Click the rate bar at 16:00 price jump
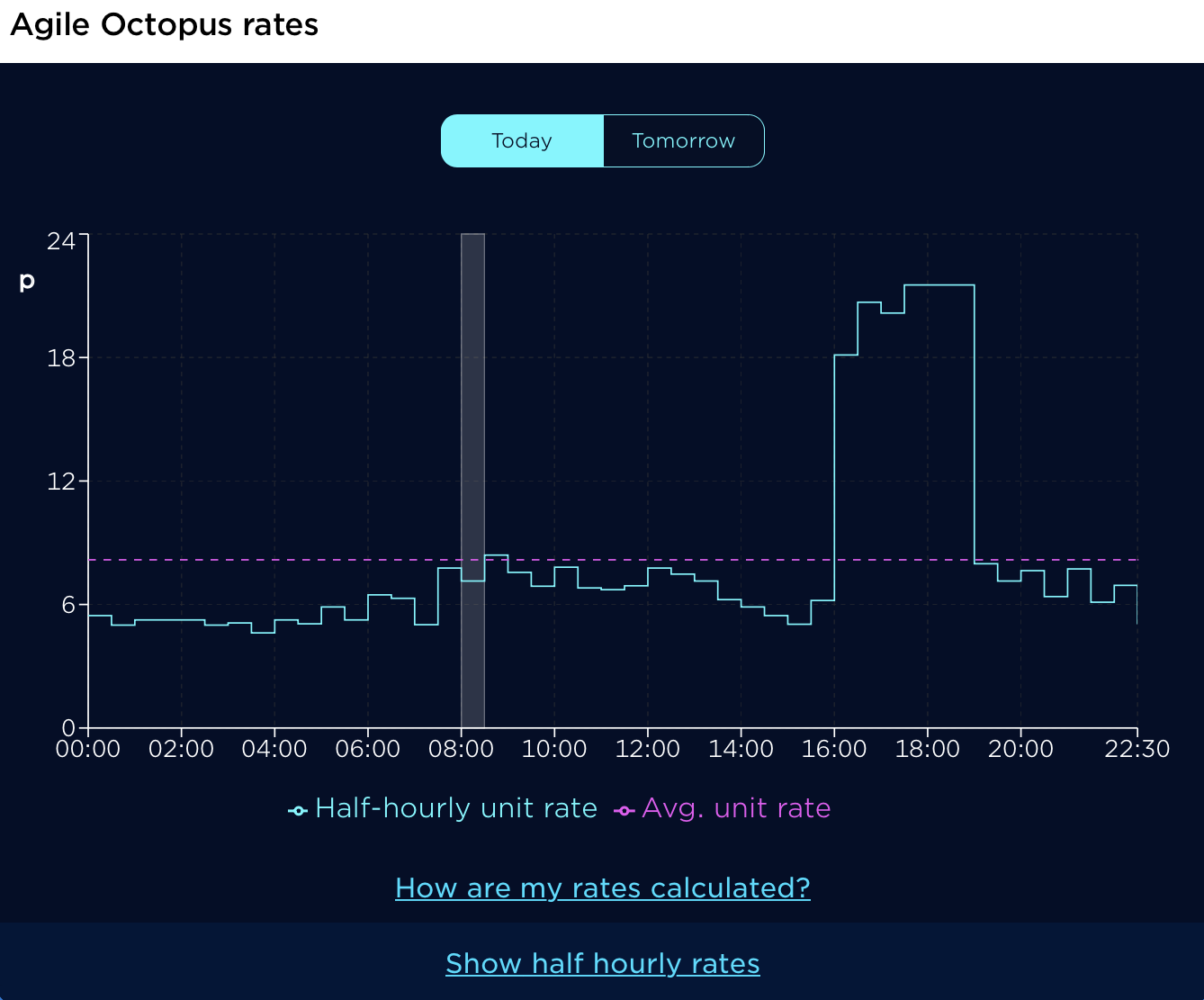Image resolution: width=1204 pixels, height=1000 pixels. coord(846,355)
